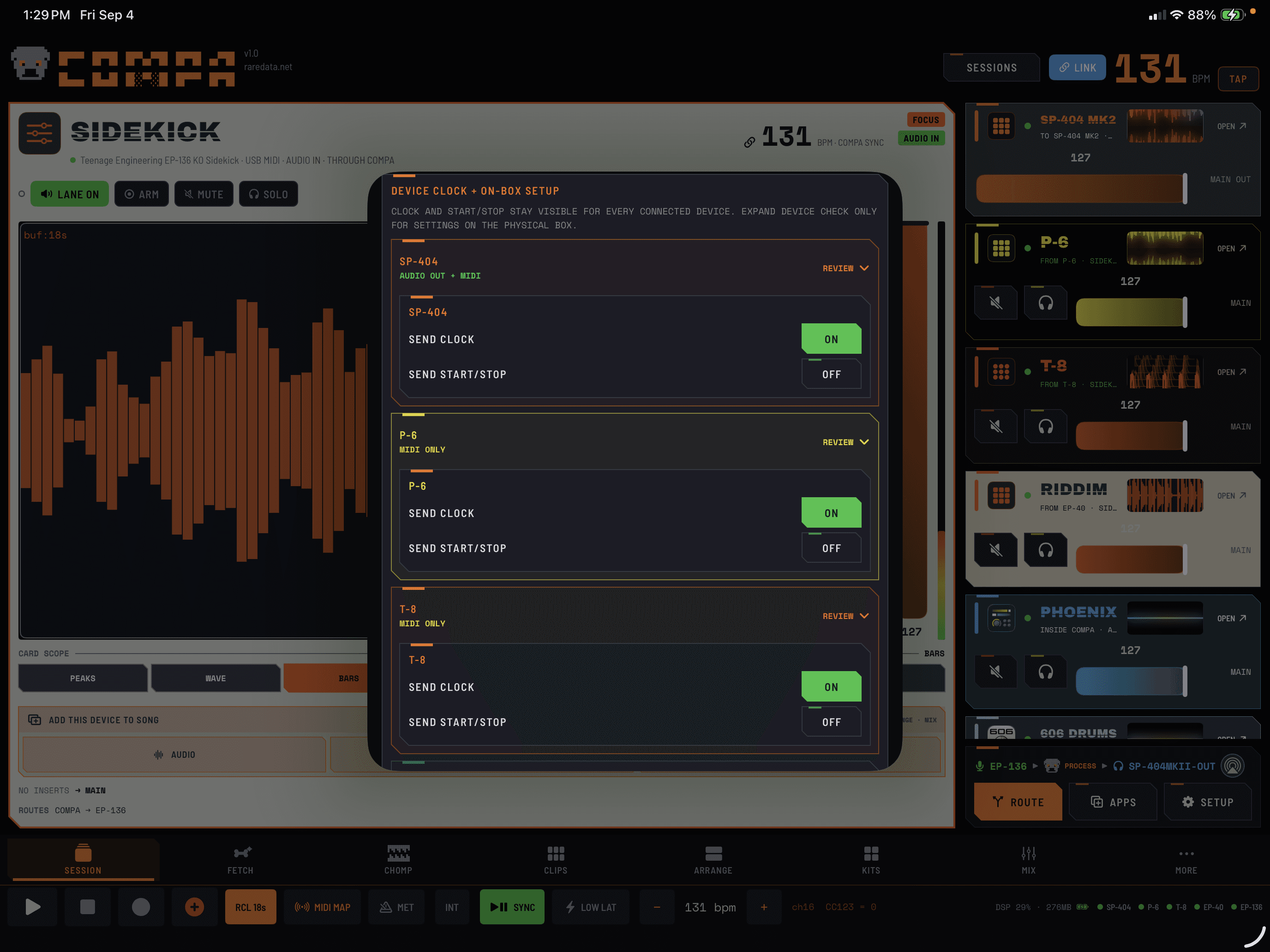Image resolution: width=1270 pixels, height=952 pixels.
Task: Expand the T-8 REVIEW section
Action: point(845,616)
